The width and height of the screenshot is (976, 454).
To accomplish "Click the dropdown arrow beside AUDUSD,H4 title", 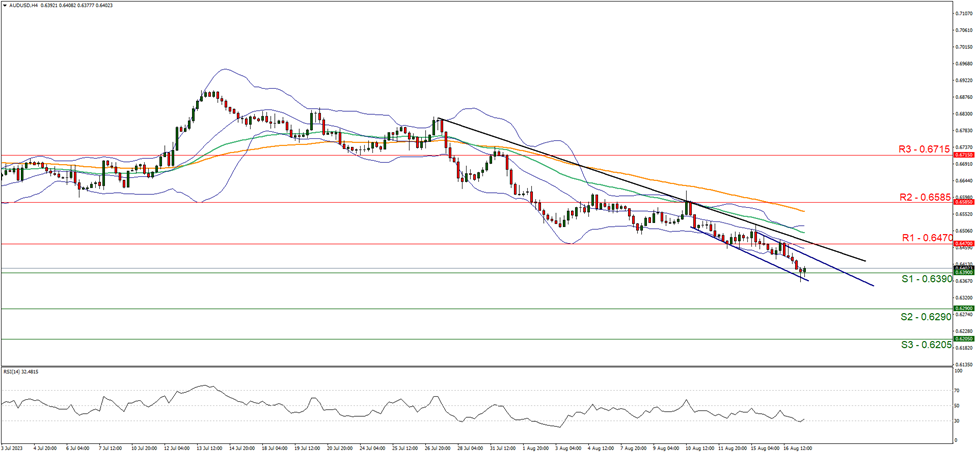I will (5, 4).
